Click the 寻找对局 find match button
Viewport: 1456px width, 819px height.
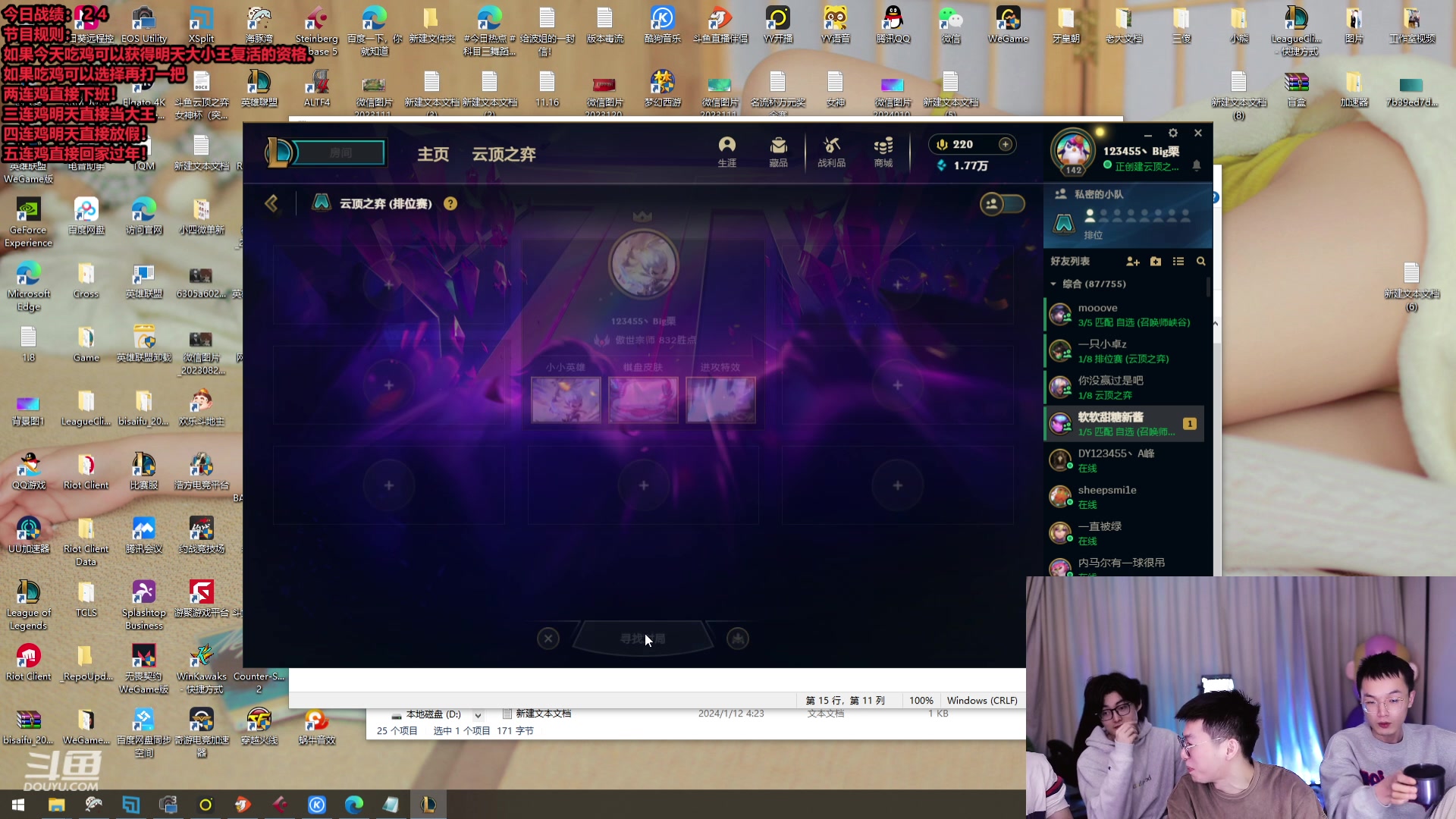pos(642,639)
